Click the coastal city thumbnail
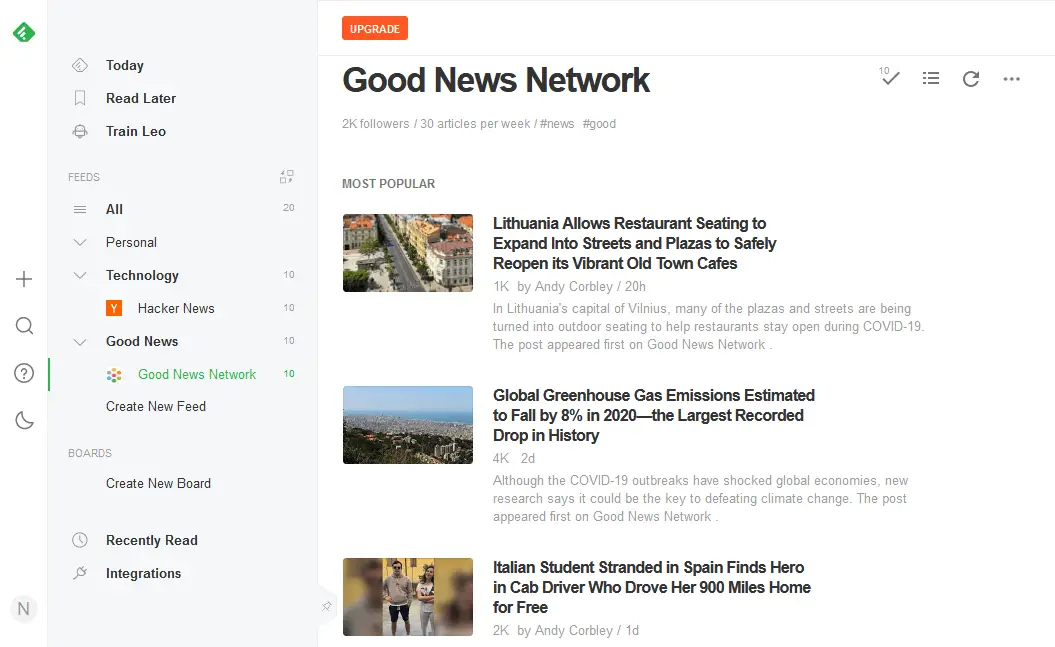 (x=408, y=424)
